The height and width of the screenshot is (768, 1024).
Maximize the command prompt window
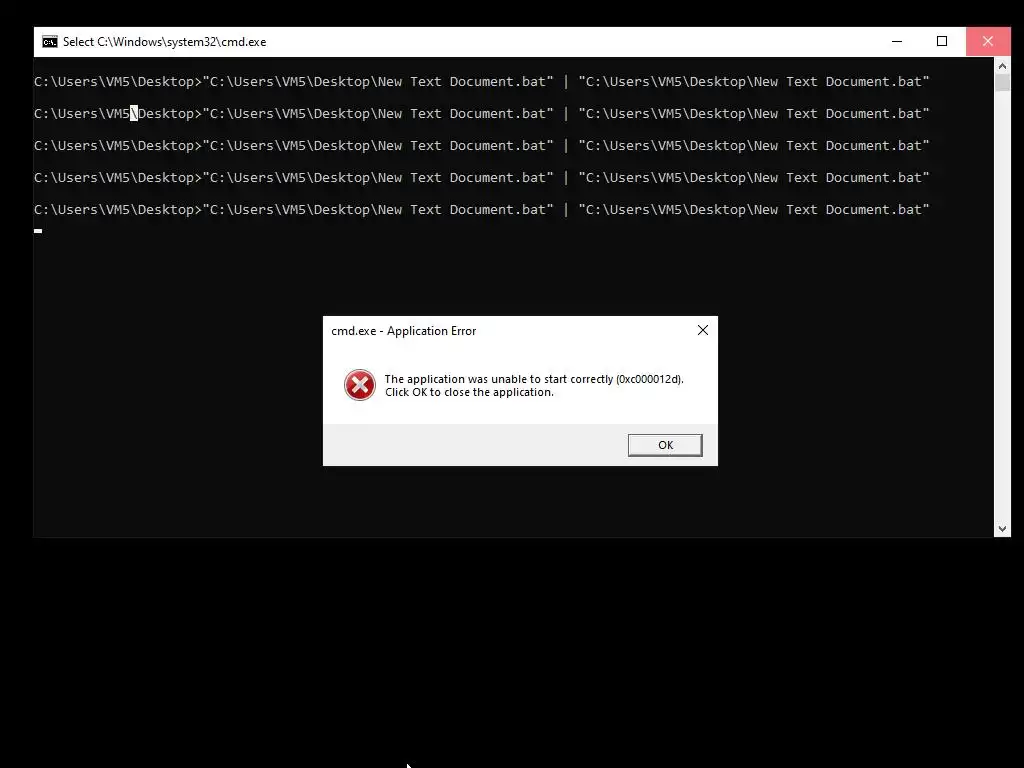[942, 41]
